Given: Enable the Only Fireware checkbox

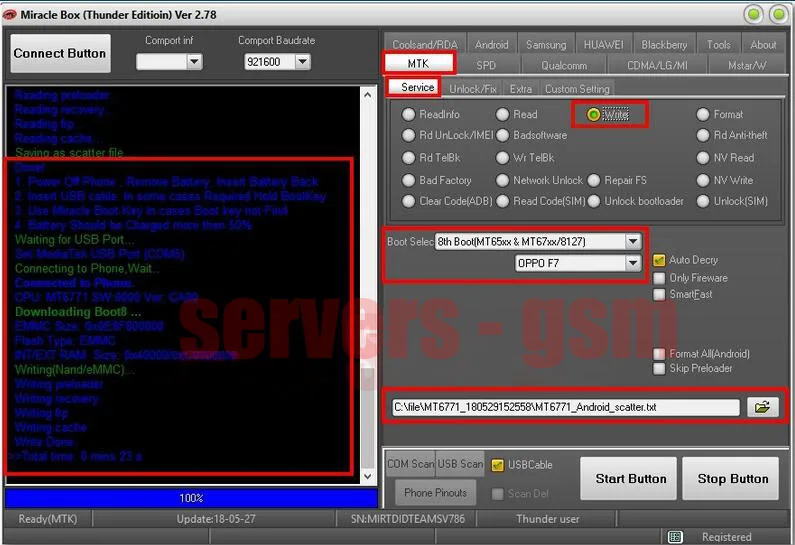Looking at the screenshot, I should 659,278.
